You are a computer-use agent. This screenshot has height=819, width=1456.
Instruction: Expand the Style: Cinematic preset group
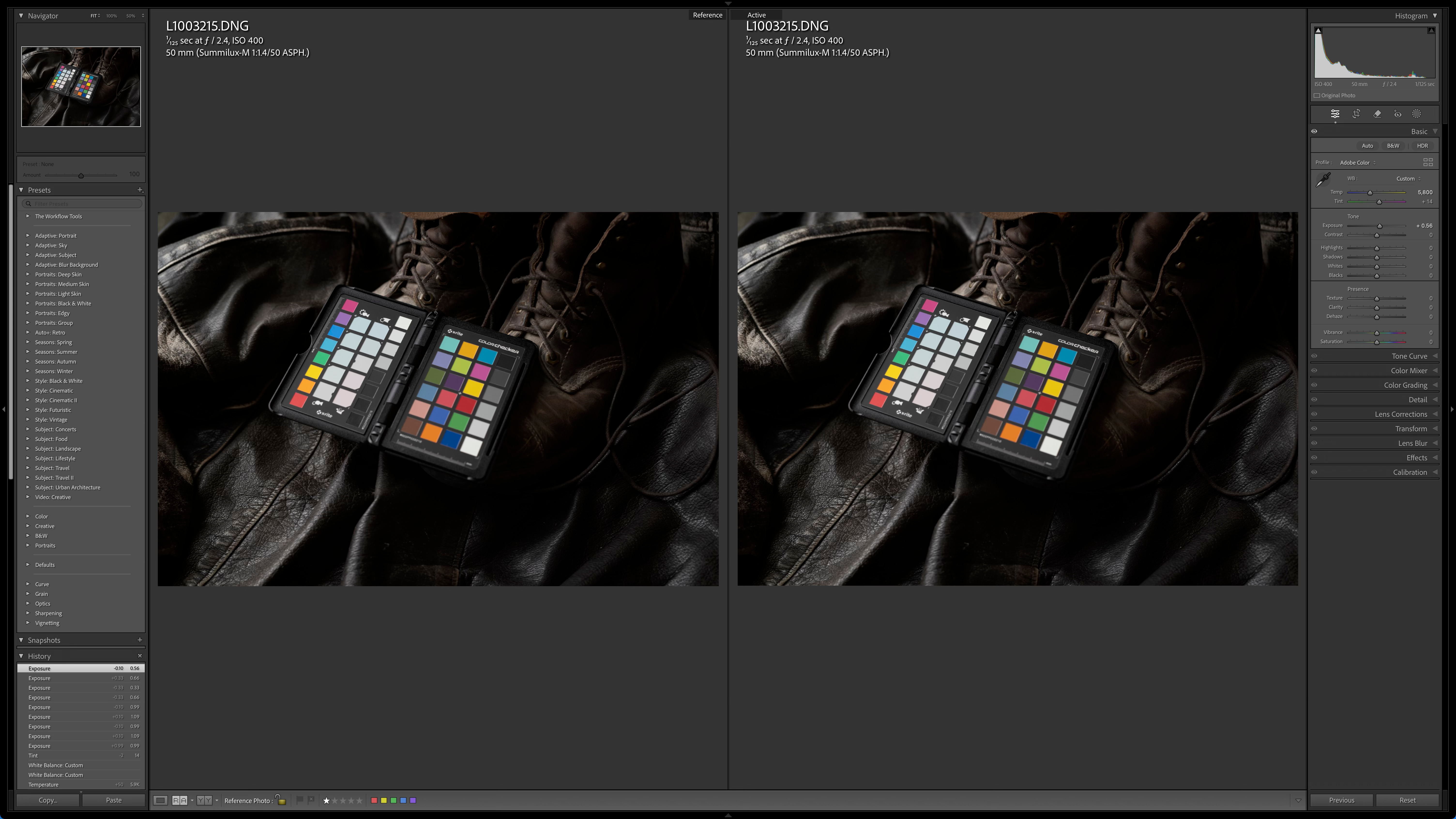(28, 391)
